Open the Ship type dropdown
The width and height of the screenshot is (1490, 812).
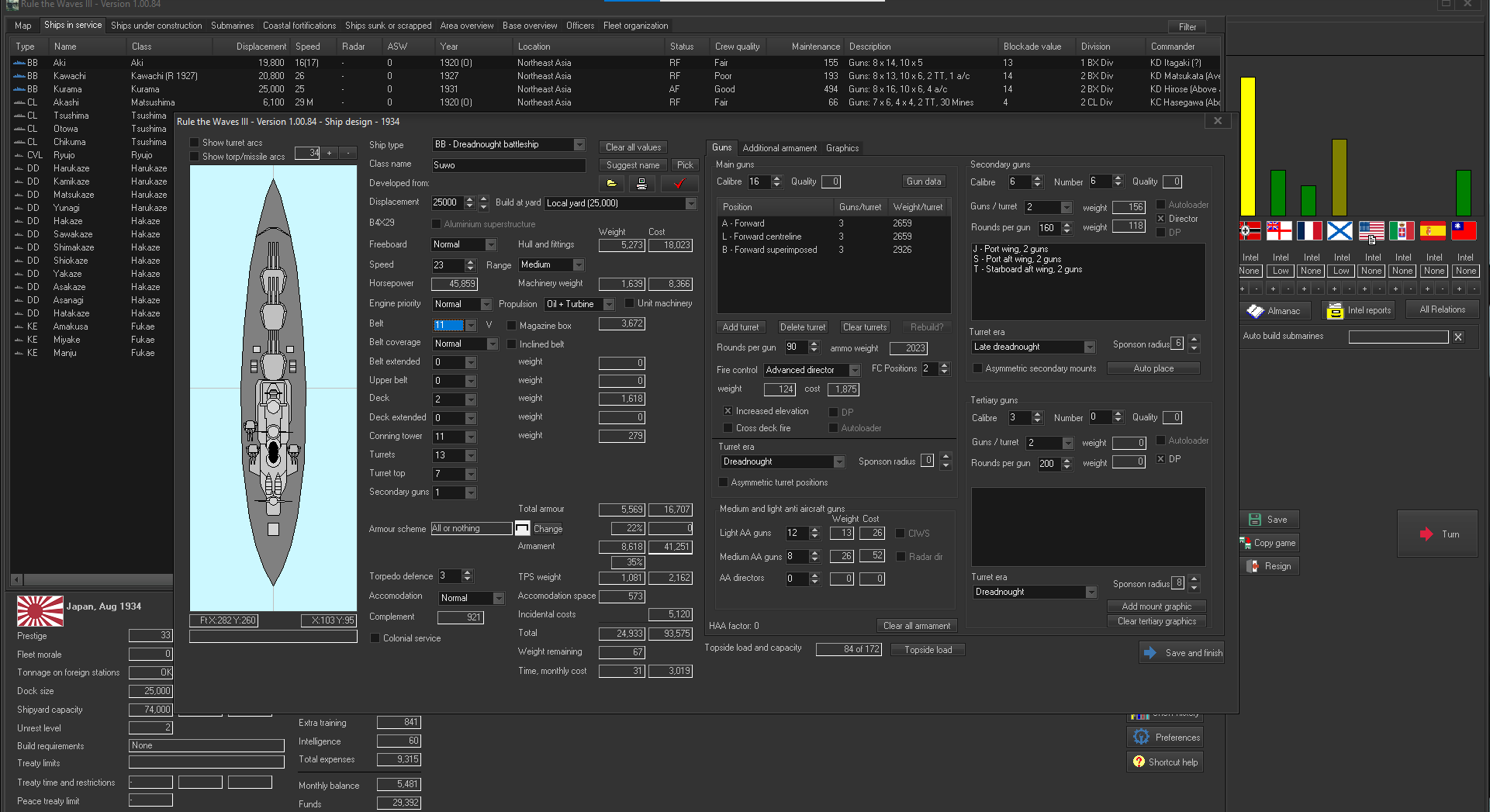(x=579, y=145)
